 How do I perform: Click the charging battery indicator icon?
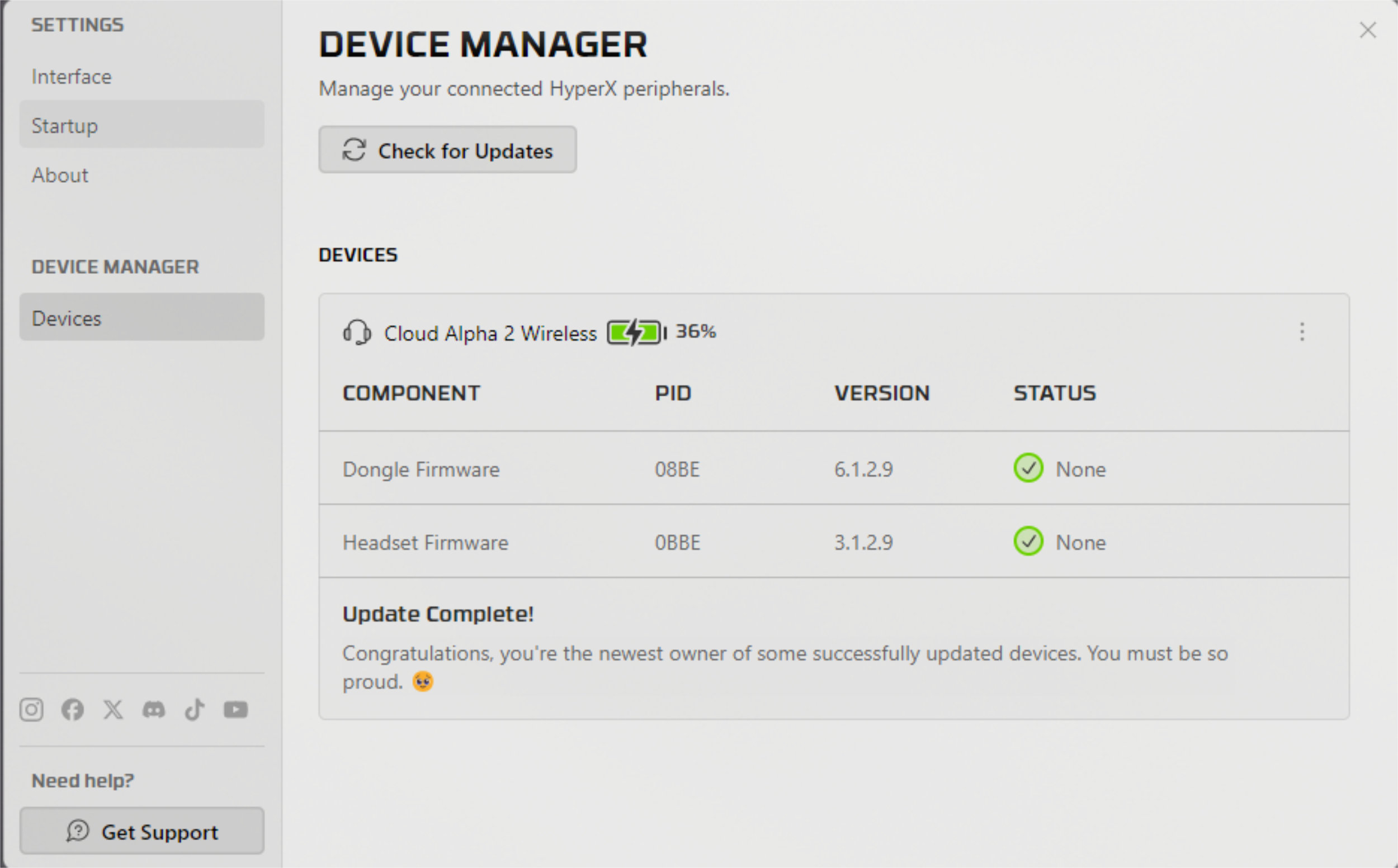[636, 333]
